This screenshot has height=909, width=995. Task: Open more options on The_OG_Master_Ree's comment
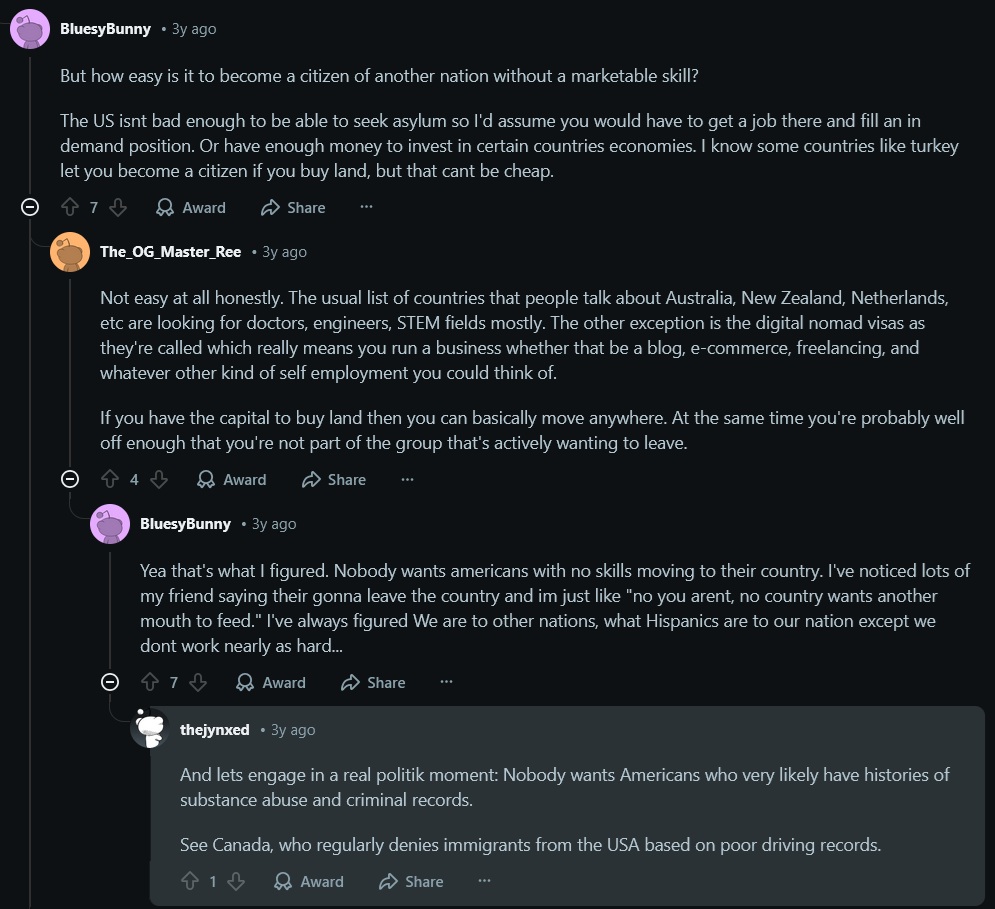pos(407,479)
